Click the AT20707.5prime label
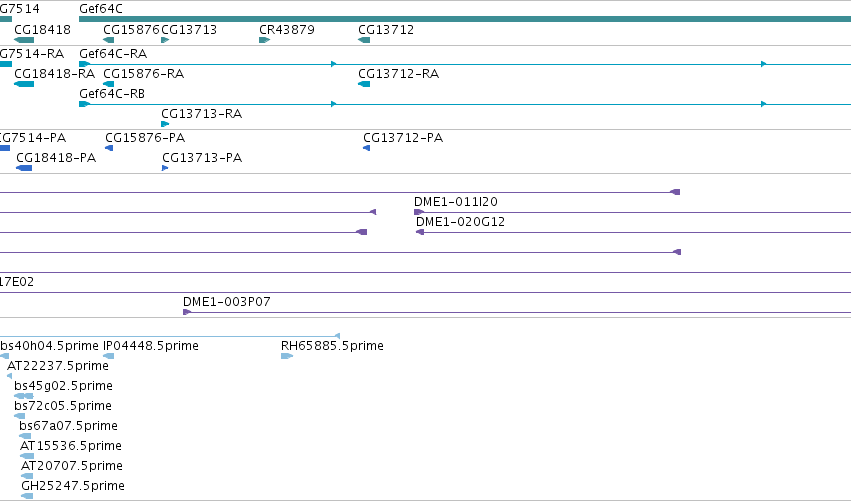851x501 pixels. click(72, 466)
